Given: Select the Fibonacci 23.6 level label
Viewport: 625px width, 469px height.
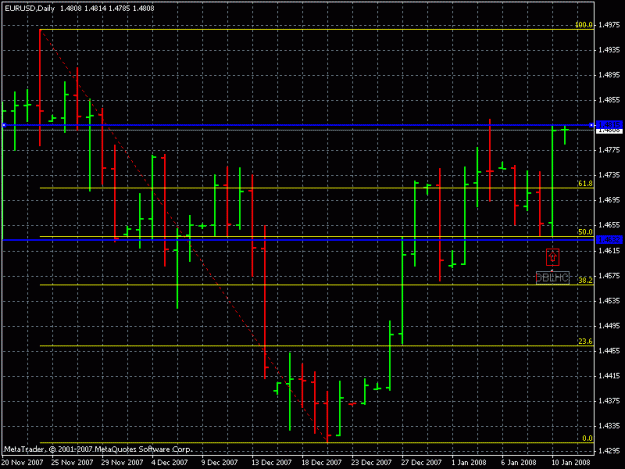Looking at the screenshot, I should [x=585, y=341].
